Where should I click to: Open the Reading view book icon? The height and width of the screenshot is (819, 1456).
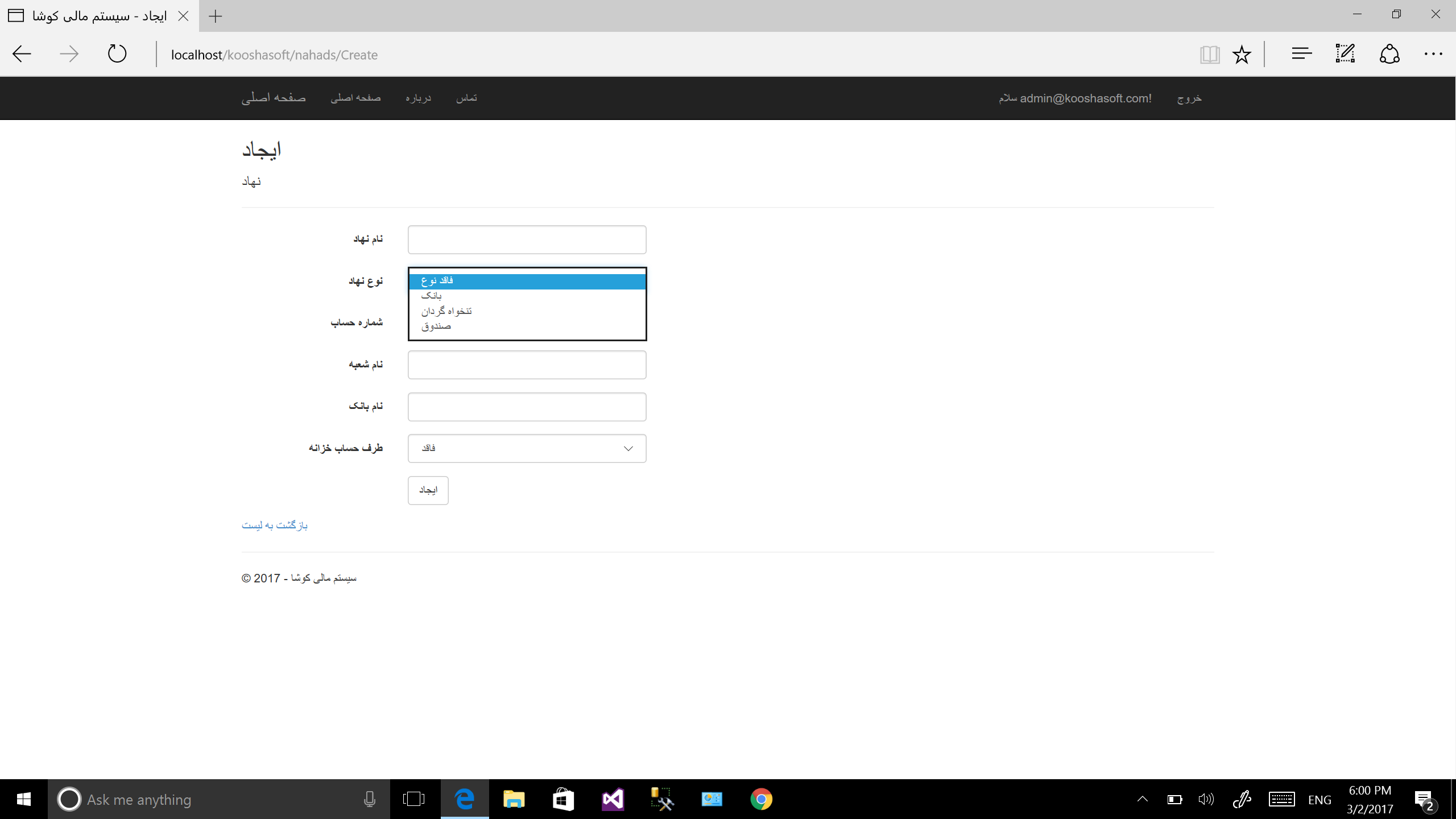1209,55
